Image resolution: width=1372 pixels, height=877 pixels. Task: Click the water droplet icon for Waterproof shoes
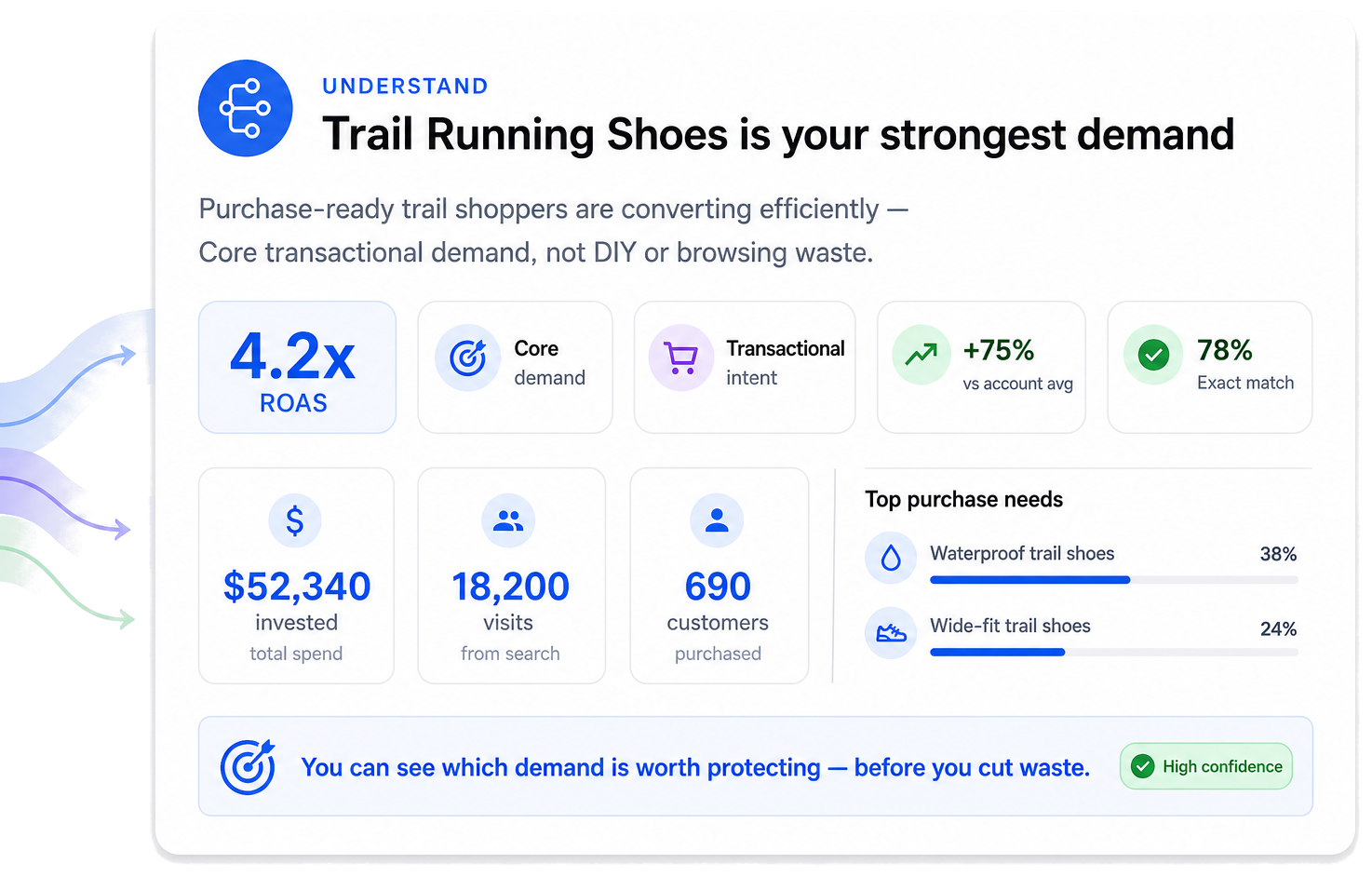[x=892, y=558]
